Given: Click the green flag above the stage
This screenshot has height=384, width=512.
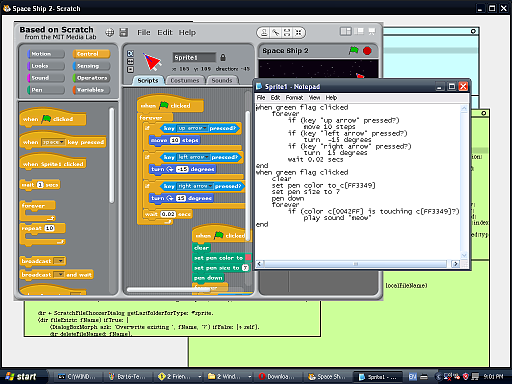Looking at the screenshot, I should [x=353, y=51].
